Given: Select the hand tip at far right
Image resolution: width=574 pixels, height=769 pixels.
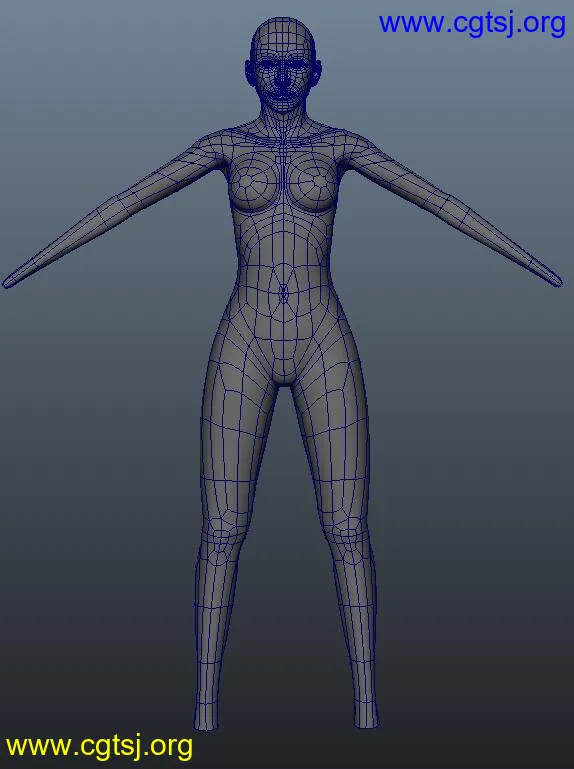Looking at the screenshot, I should pos(553,279).
